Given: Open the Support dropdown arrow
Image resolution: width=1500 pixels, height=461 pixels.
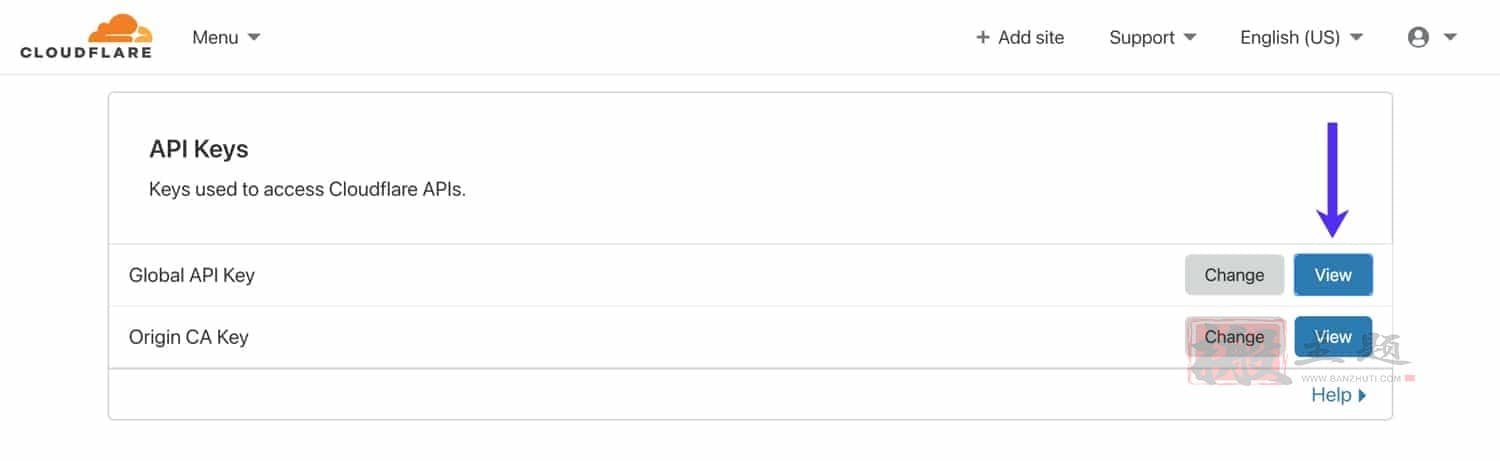Looking at the screenshot, I should [1190, 38].
